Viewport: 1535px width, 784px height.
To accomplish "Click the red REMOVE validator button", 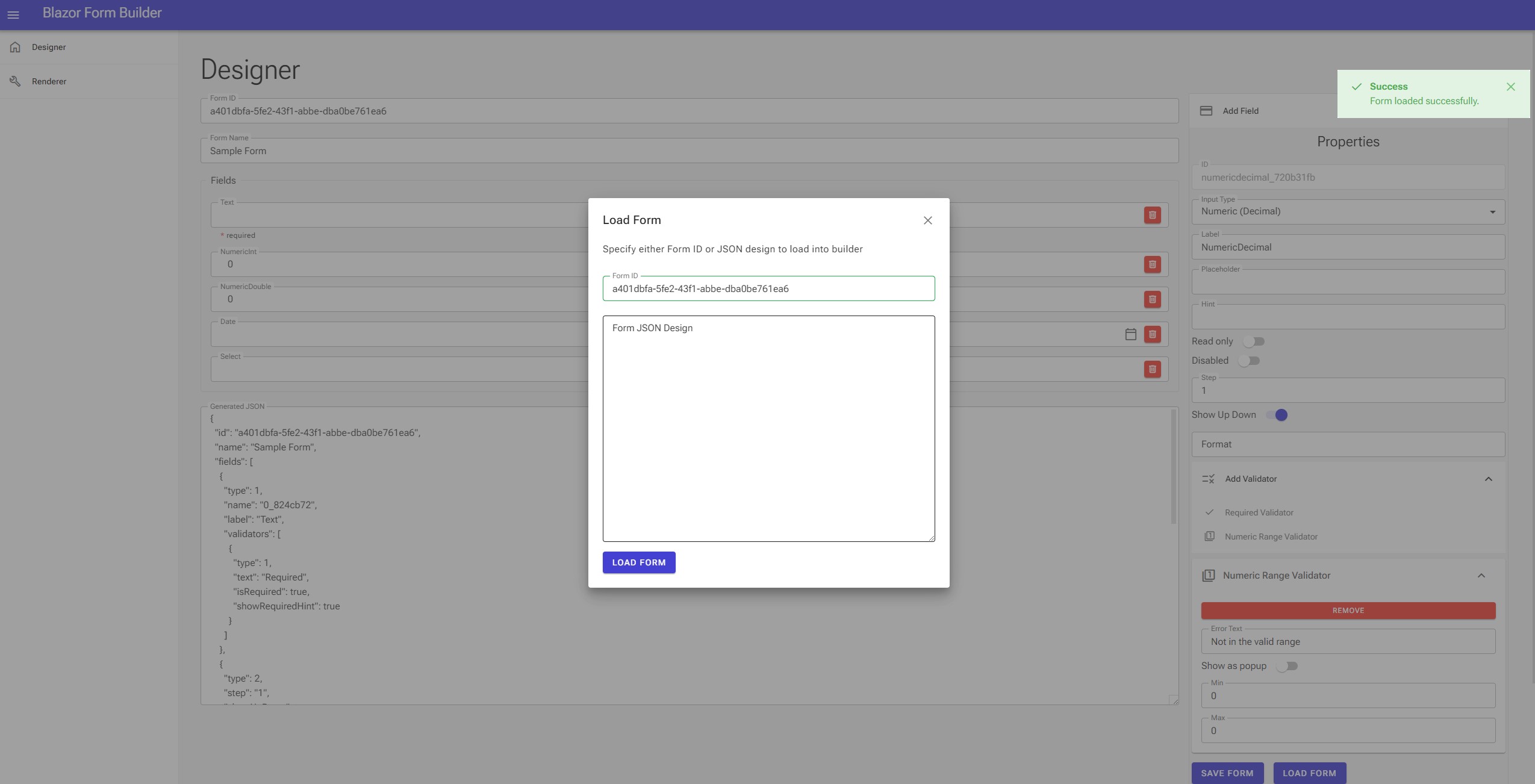I will 1348,611.
